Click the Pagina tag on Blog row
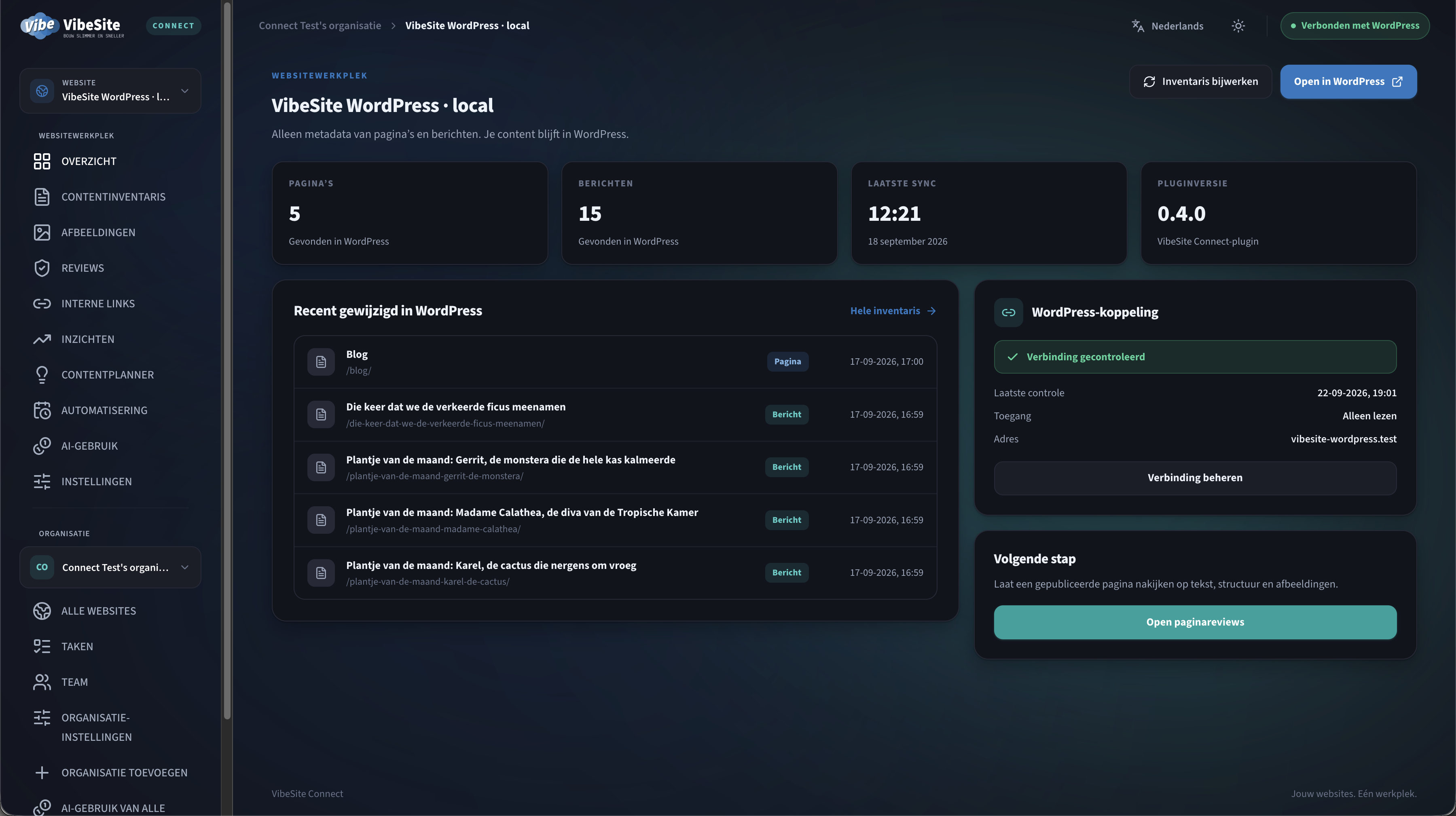The width and height of the screenshot is (1456, 816). (787, 361)
